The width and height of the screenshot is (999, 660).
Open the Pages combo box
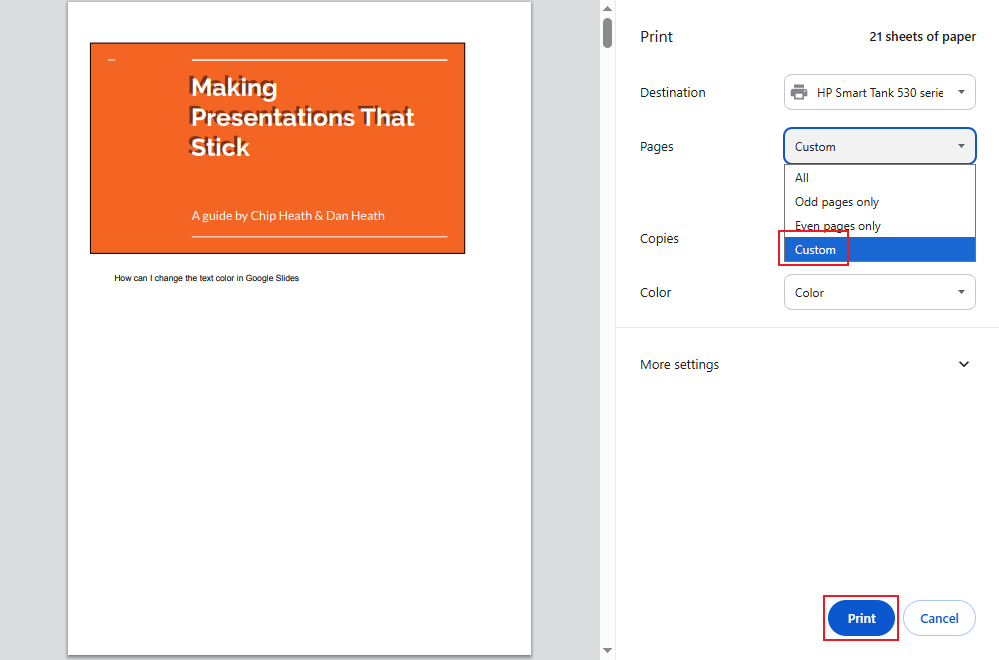(x=879, y=146)
